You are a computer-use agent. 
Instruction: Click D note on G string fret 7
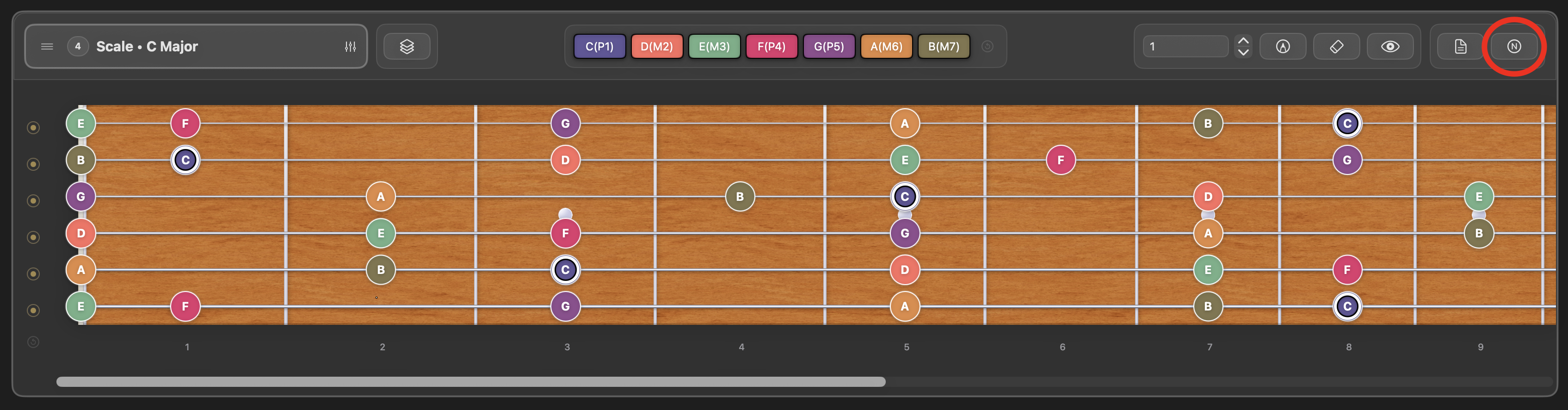point(1208,197)
